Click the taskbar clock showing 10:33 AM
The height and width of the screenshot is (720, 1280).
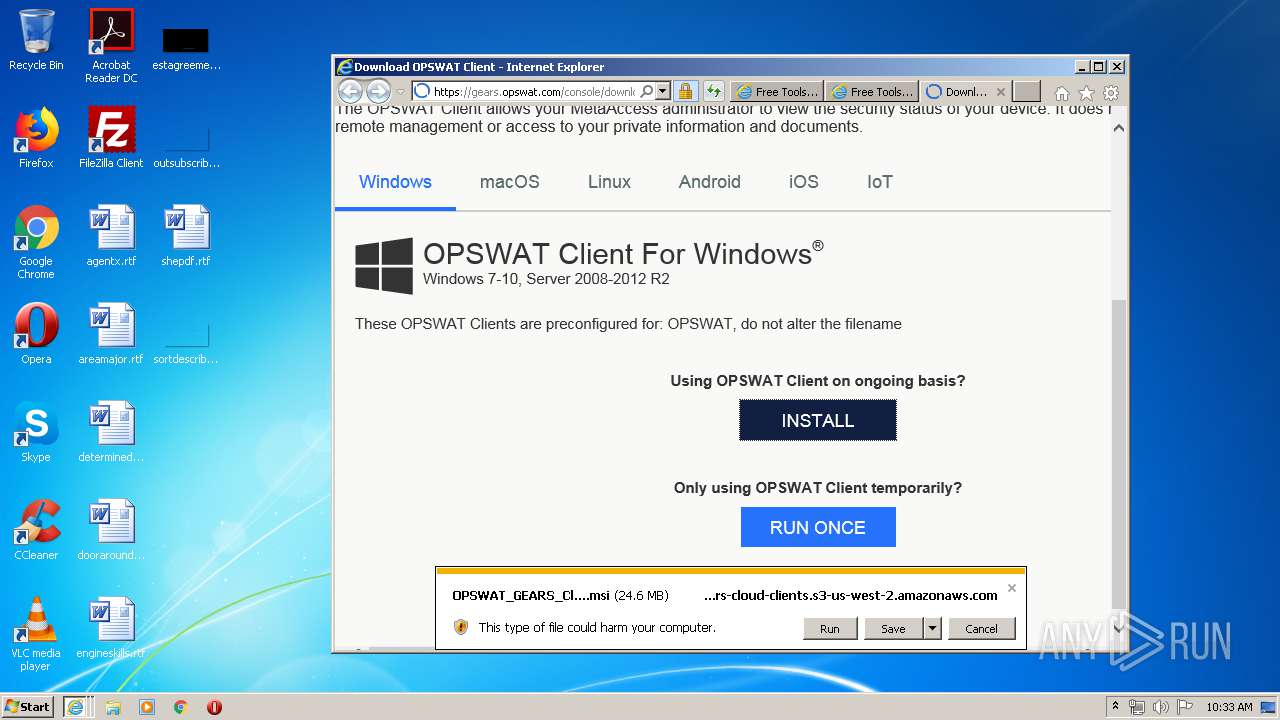click(1229, 707)
